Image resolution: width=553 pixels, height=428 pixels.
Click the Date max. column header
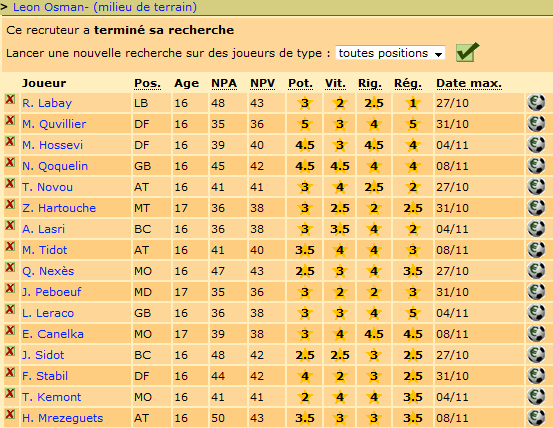pyautogui.click(x=469, y=84)
